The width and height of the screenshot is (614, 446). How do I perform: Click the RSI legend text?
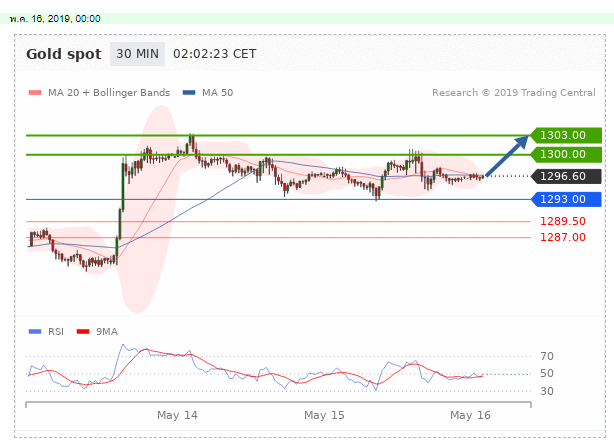56,332
